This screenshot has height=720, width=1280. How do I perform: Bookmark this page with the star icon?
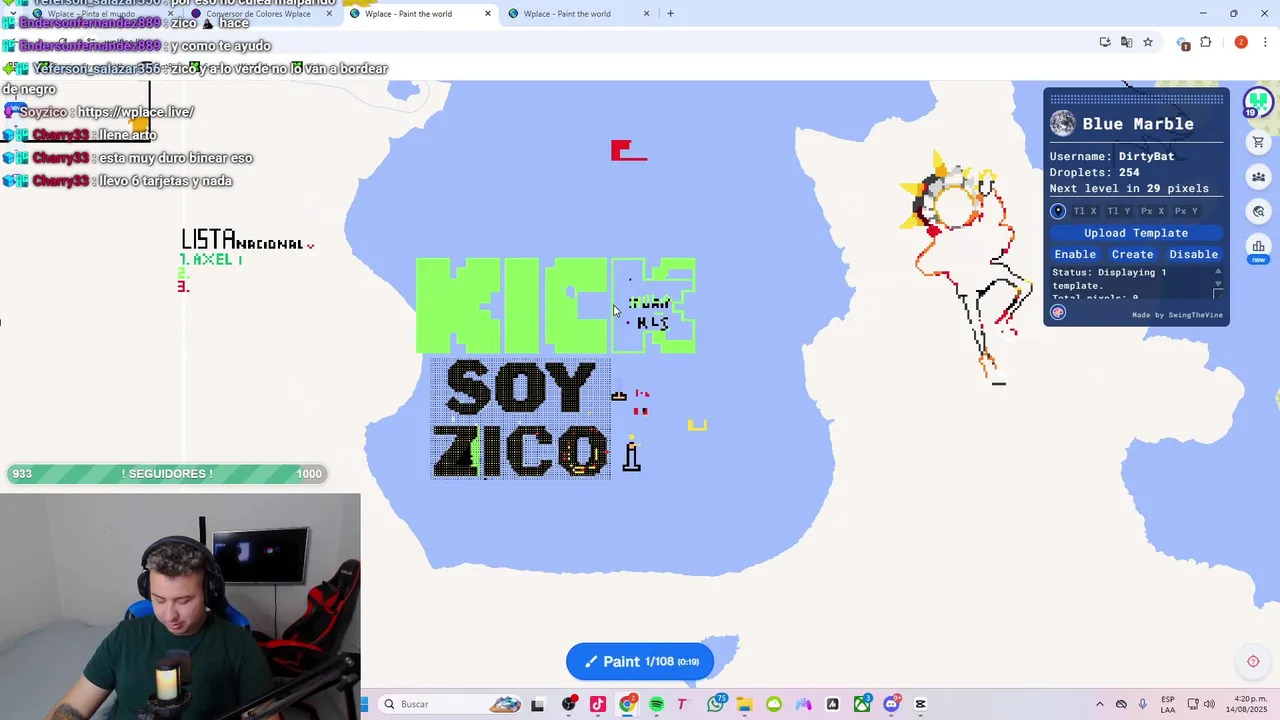pos(1148,42)
